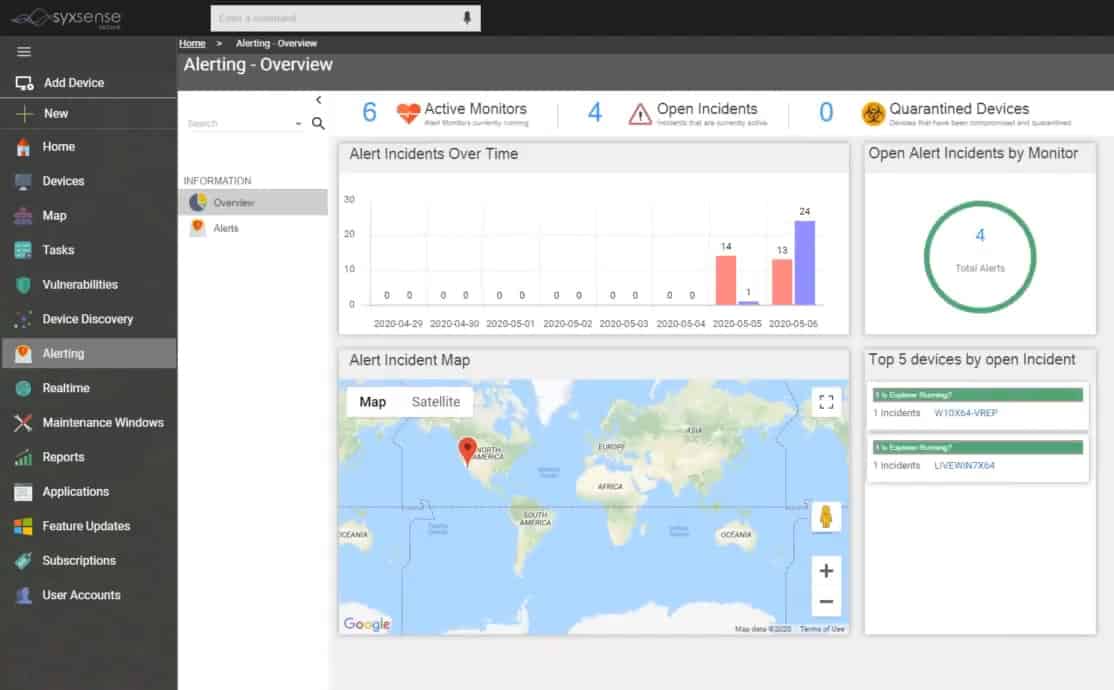Open the hamburger menu icon
This screenshot has height=690, width=1114.
(x=24, y=51)
